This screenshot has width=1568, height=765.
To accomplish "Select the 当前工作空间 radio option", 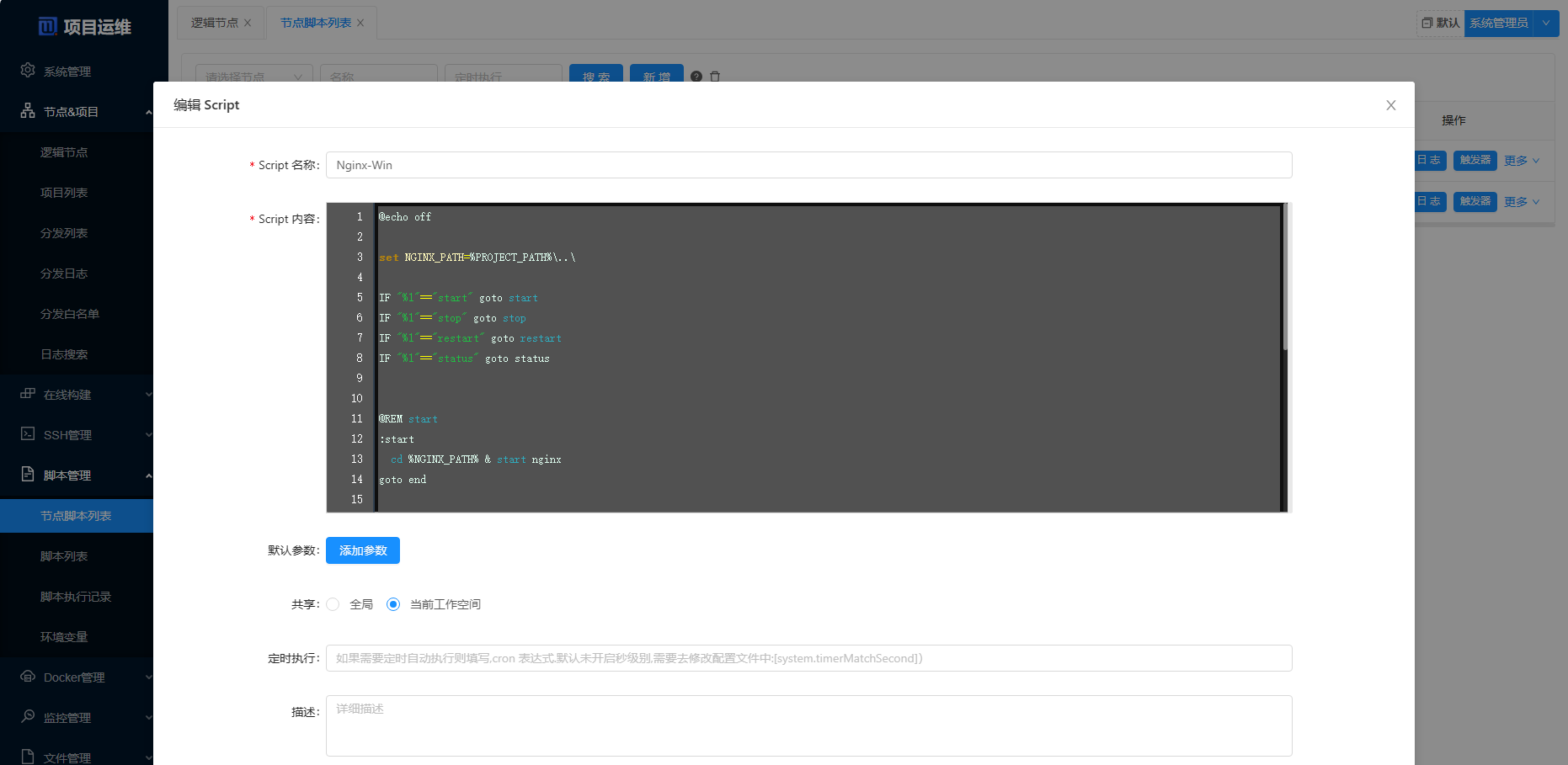I will [x=393, y=604].
